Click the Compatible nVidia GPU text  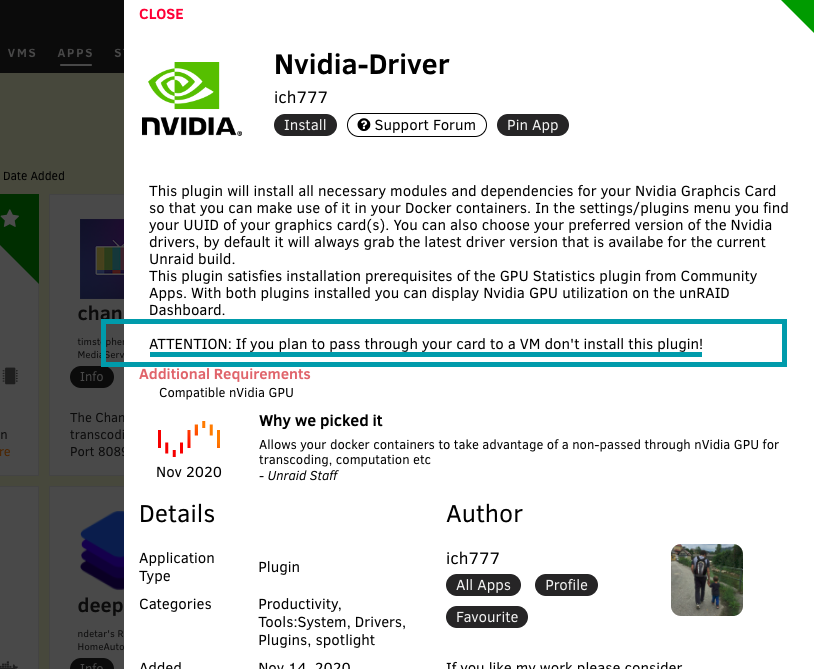click(x=226, y=393)
